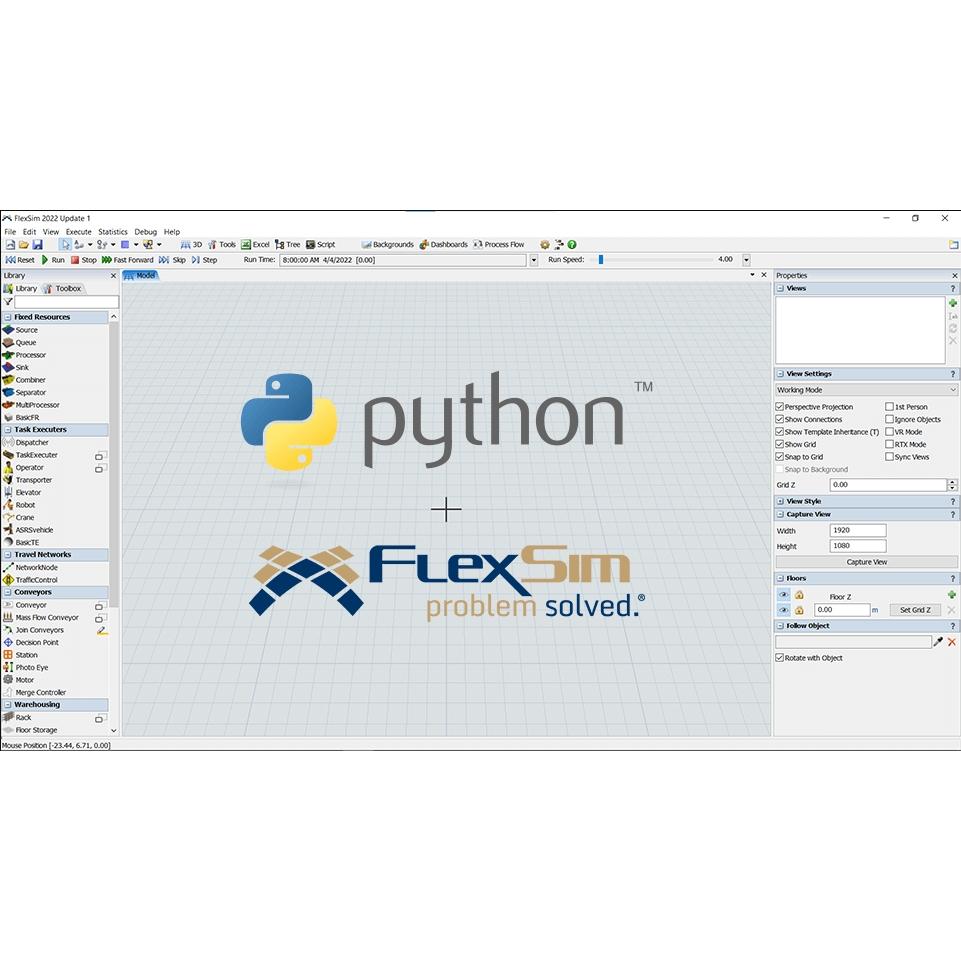This screenshot has width=961, height=961.
Task: Collapse the Warehousing group
Action: [8, 705]
